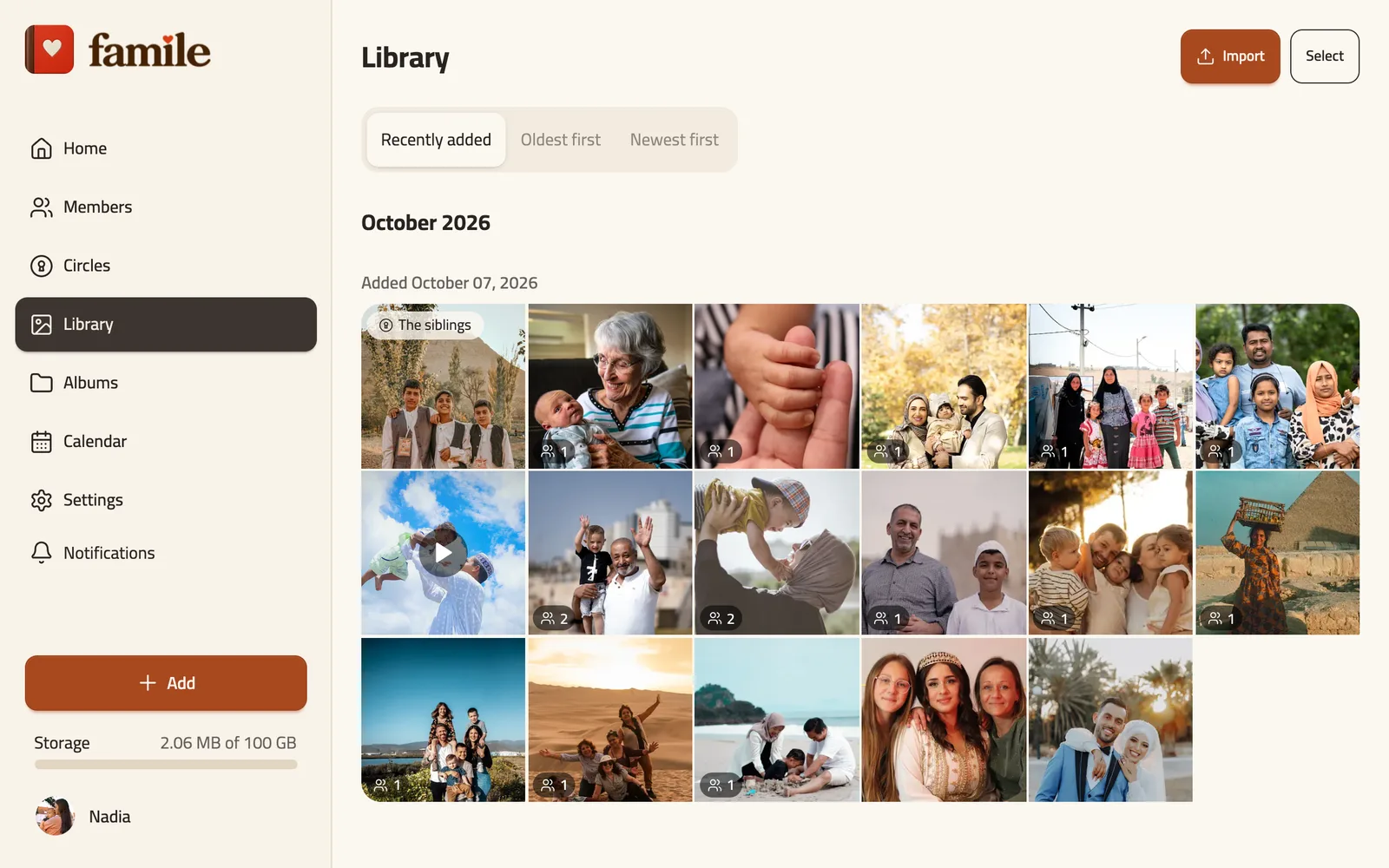Viewport: 1389px width, 868px height.
Task: Play the video of child in sky
Action: click(x=444, y=553)
